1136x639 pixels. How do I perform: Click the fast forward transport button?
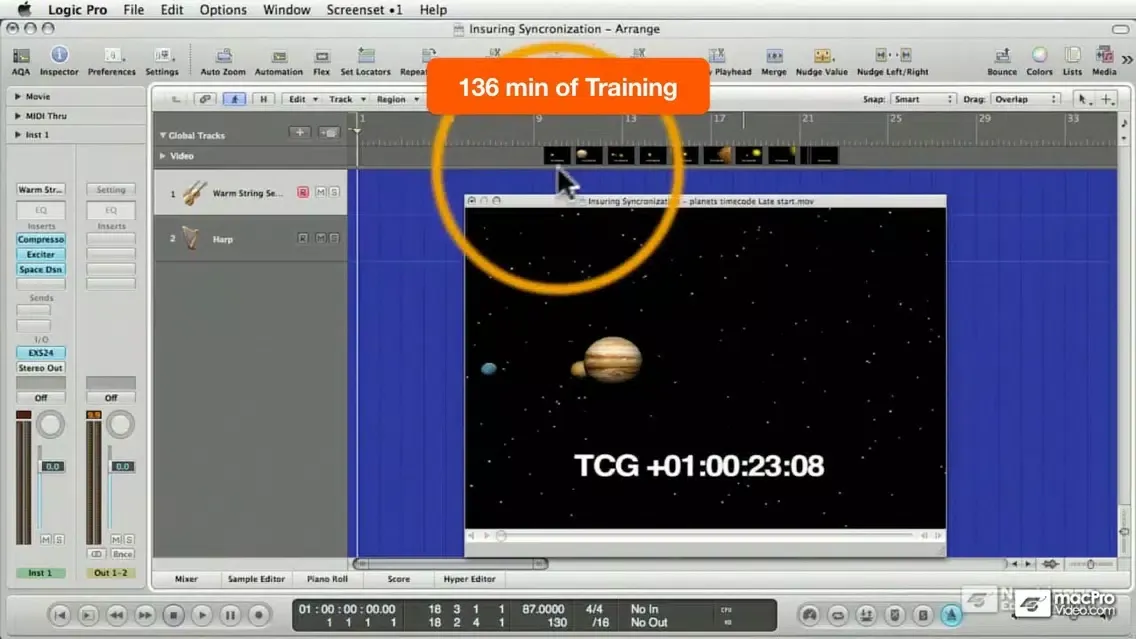[145, 615]
